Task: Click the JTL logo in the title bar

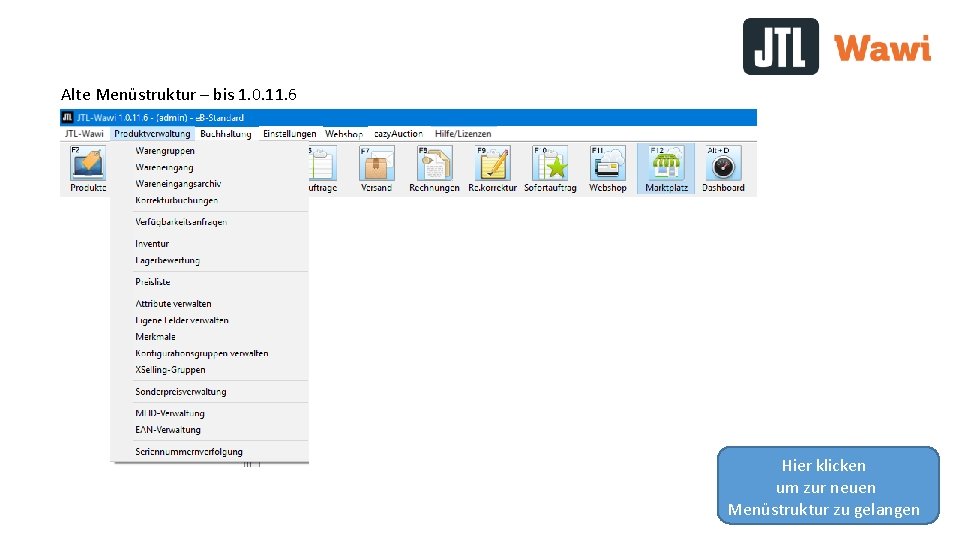Action: (67, 118)
